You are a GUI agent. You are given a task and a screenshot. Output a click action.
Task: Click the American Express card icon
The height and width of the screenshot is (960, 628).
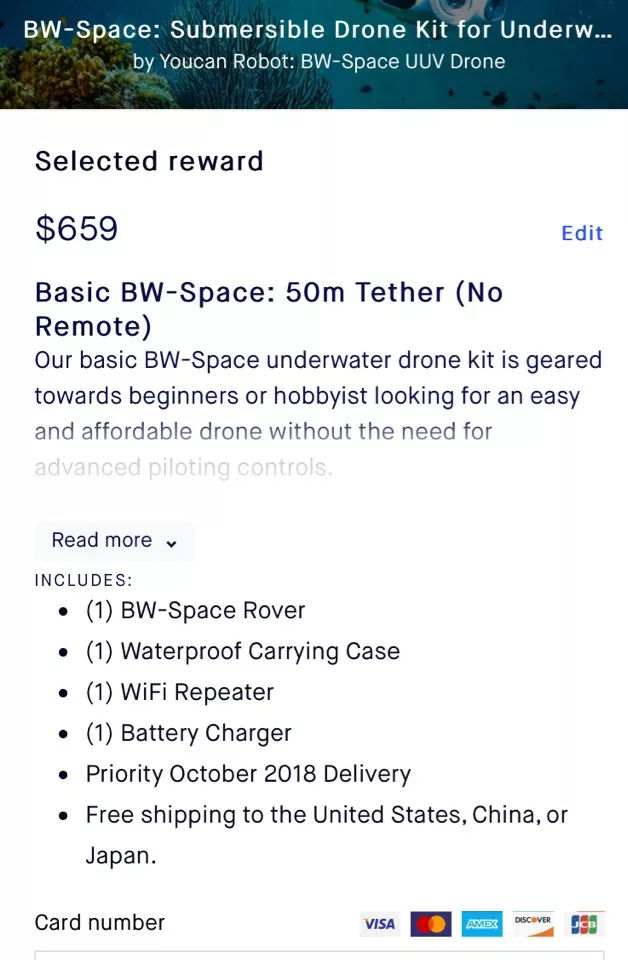483,923
